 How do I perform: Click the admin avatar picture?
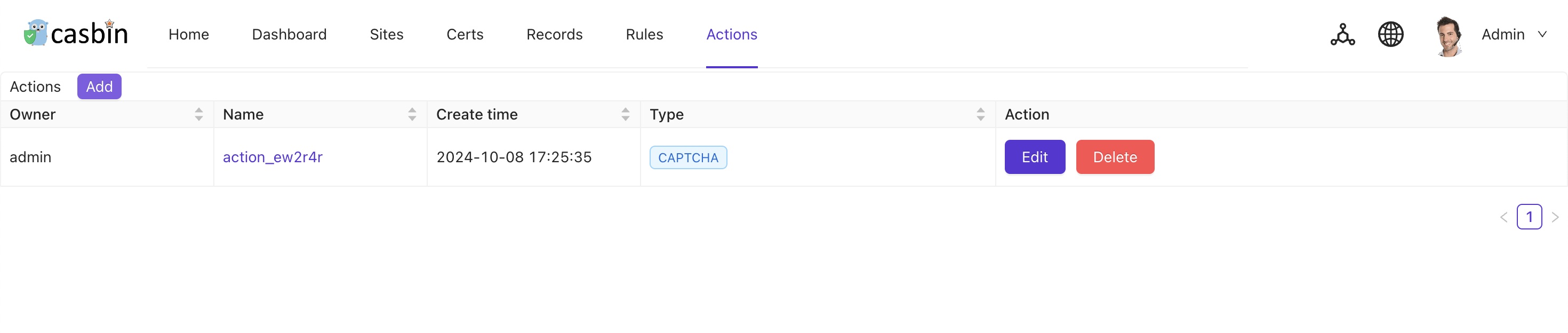[x=1448, y=35]
